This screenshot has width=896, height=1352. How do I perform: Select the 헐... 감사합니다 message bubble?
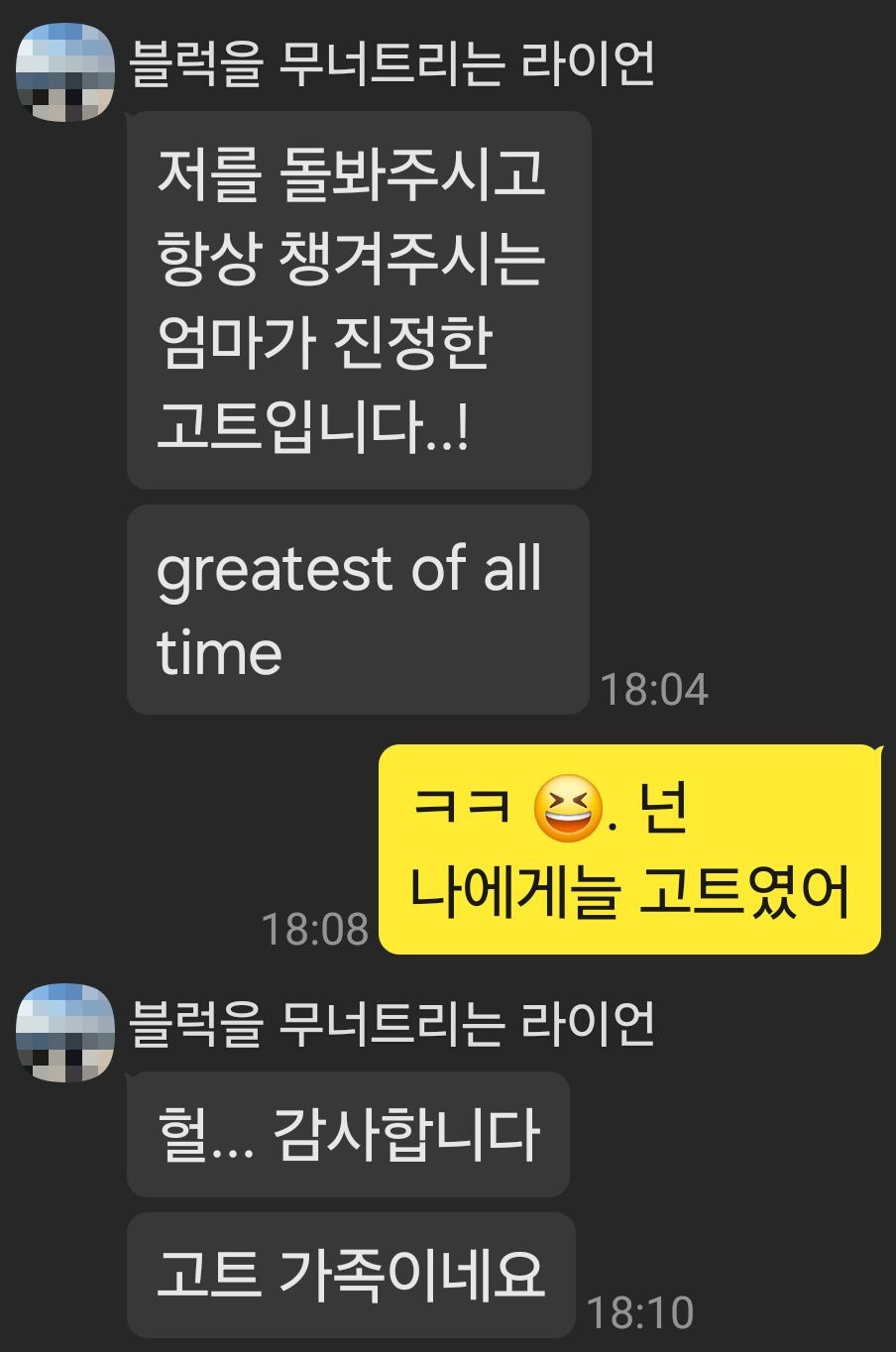click(348, 1134)
